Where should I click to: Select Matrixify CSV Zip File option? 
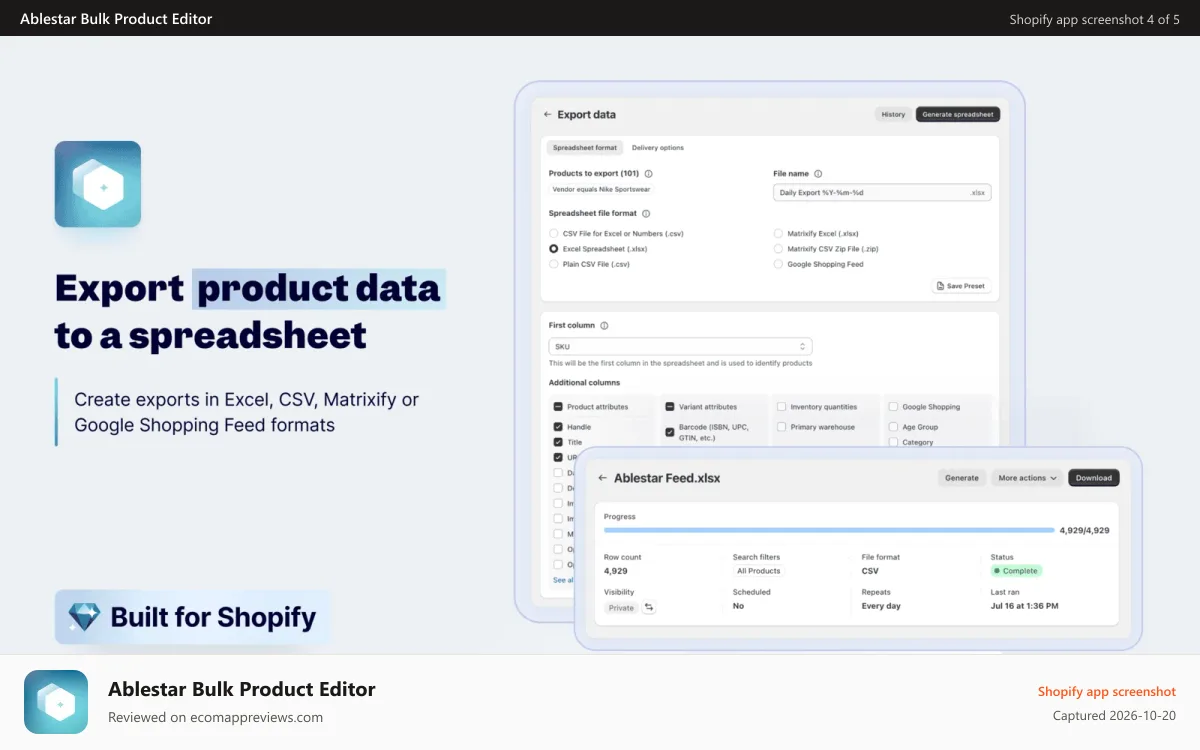click(x=778, y=249)
